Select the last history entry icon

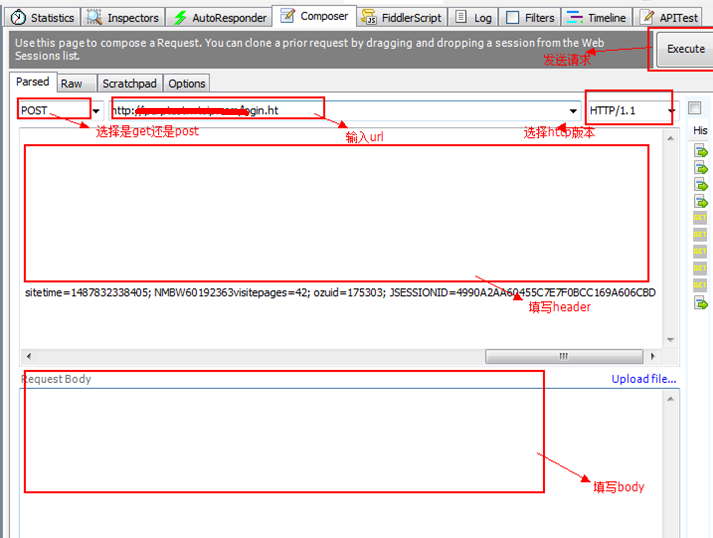pos(701,304)
